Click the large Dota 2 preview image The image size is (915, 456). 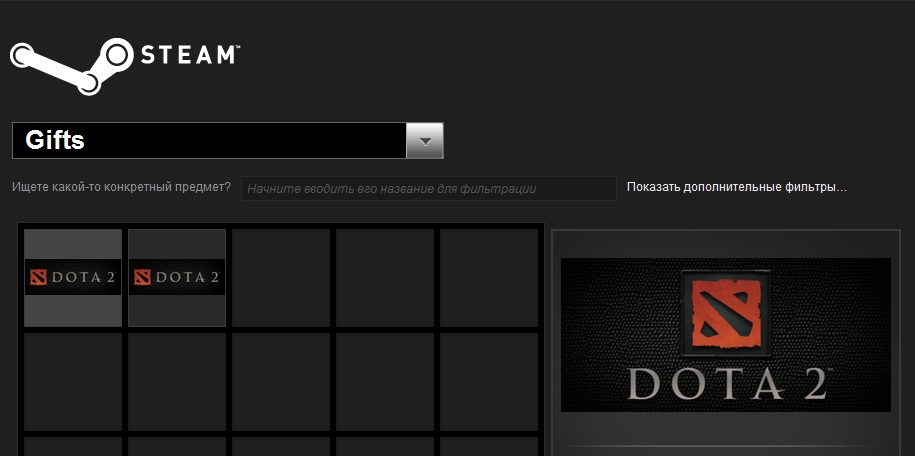point(725,335)
